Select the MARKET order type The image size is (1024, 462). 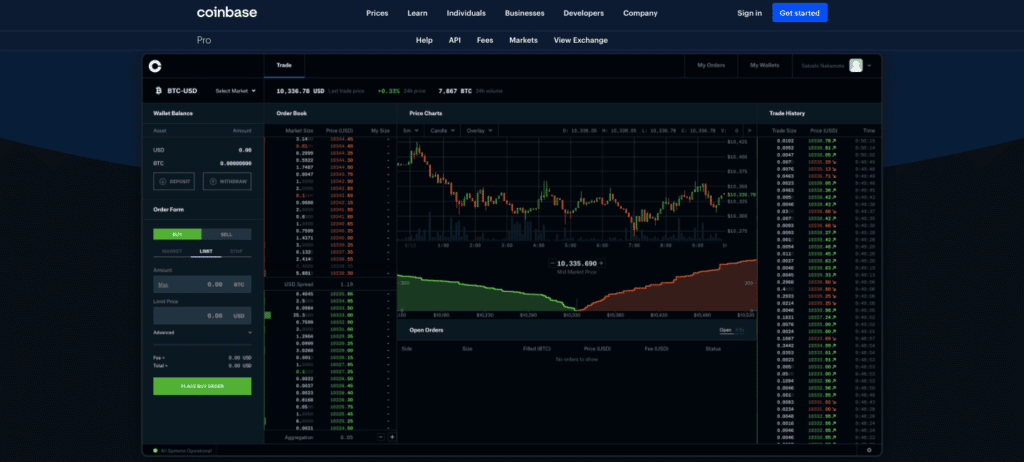[172, 251]
